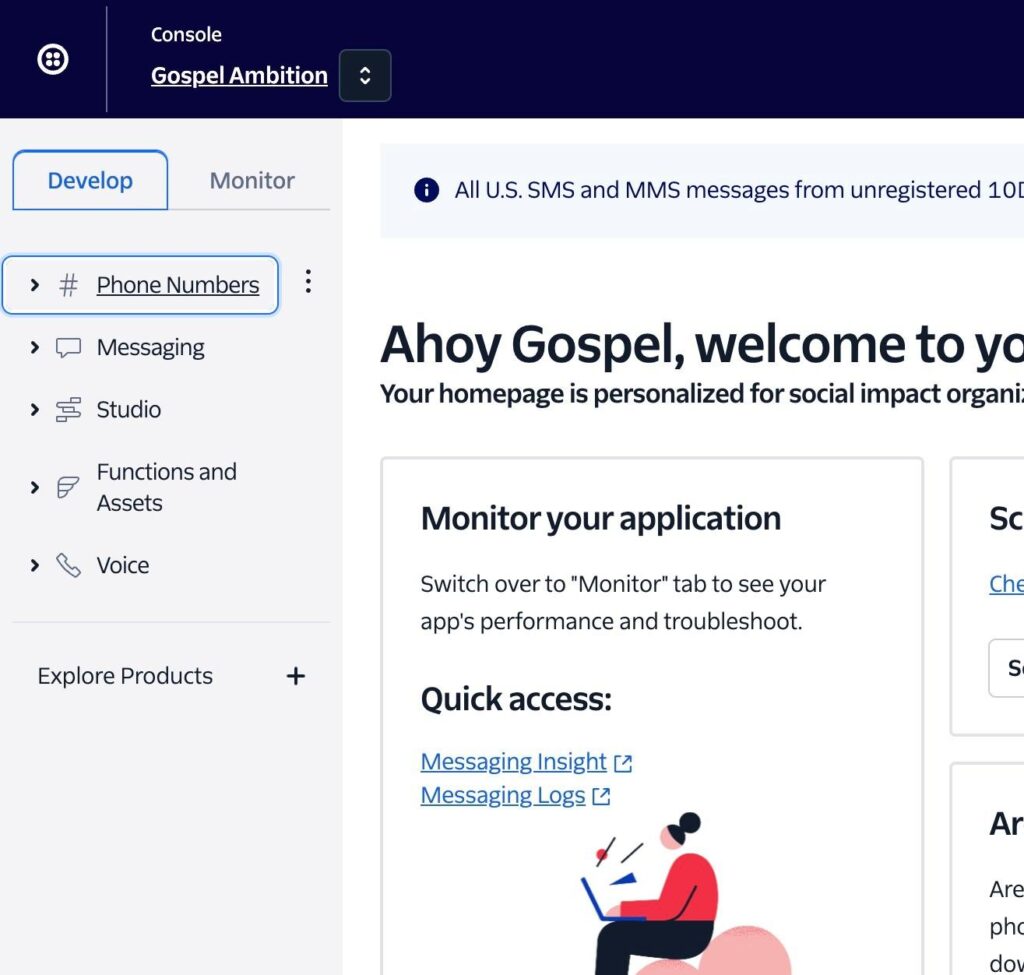Viewport: 1024px width, 975px height.
Task: Expand the Studio section chevron
Action: coord(35,410)
